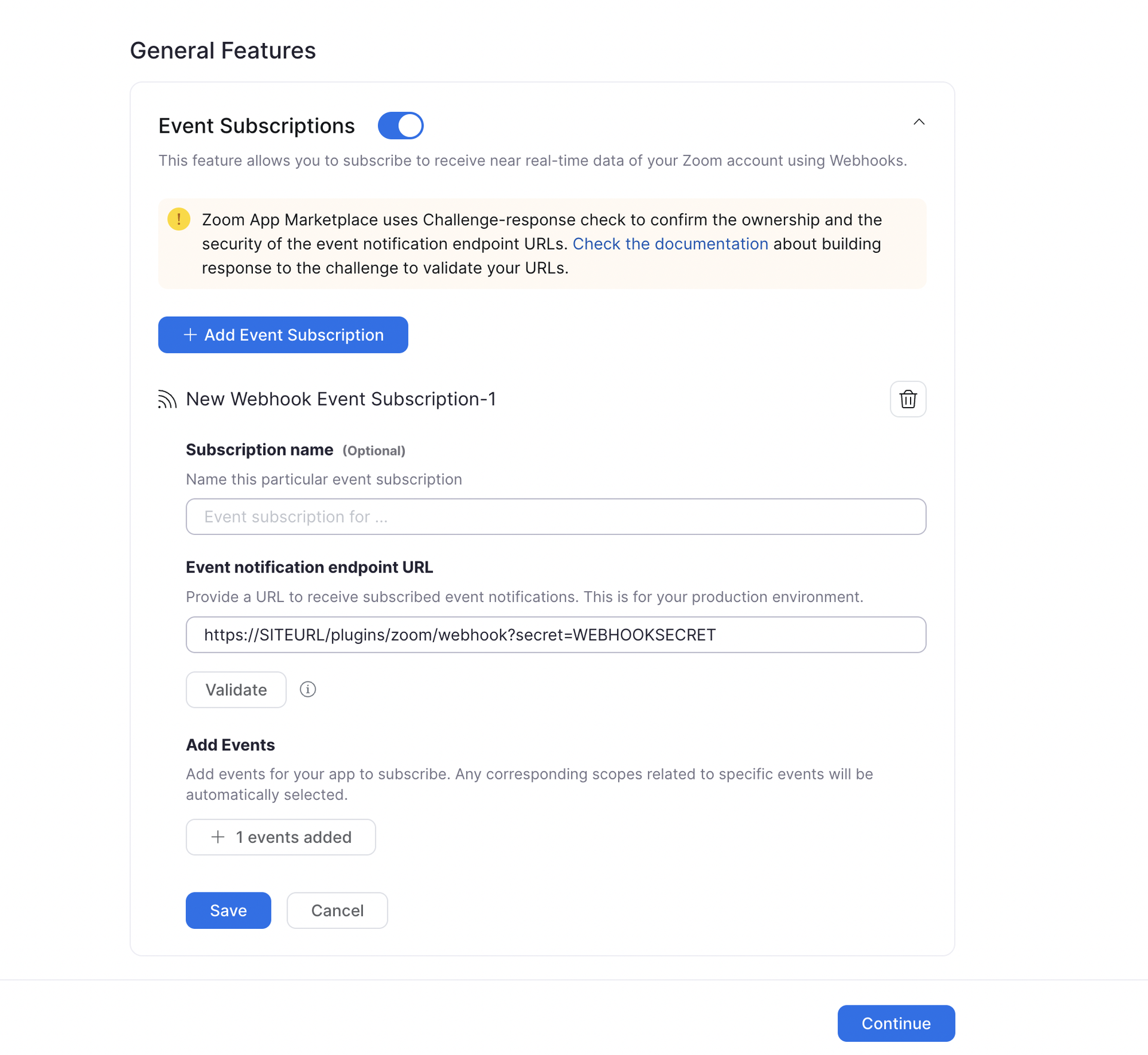This screenshot has height=1055, width=1148.
Task: Collapse the Event Subscriptions section chevron
Action: click(918, 123)
